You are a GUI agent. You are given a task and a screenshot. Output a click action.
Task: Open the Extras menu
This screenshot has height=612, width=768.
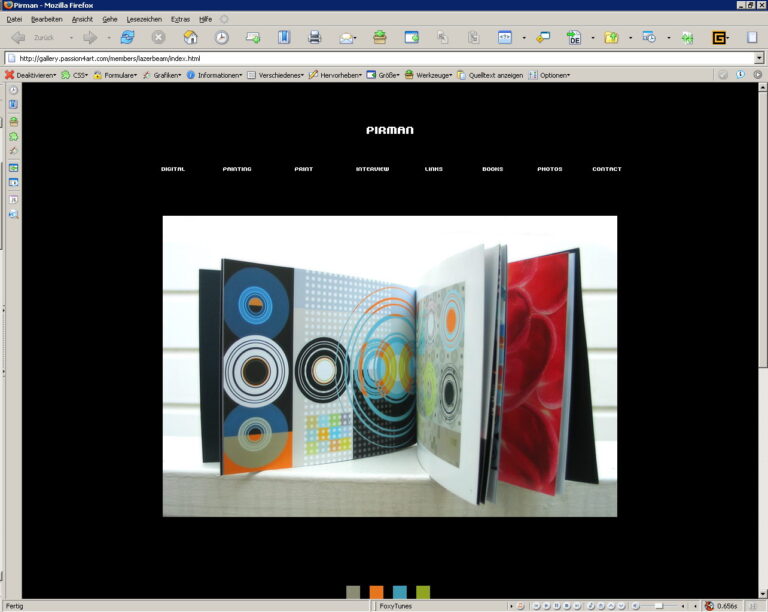click(180, 19)
